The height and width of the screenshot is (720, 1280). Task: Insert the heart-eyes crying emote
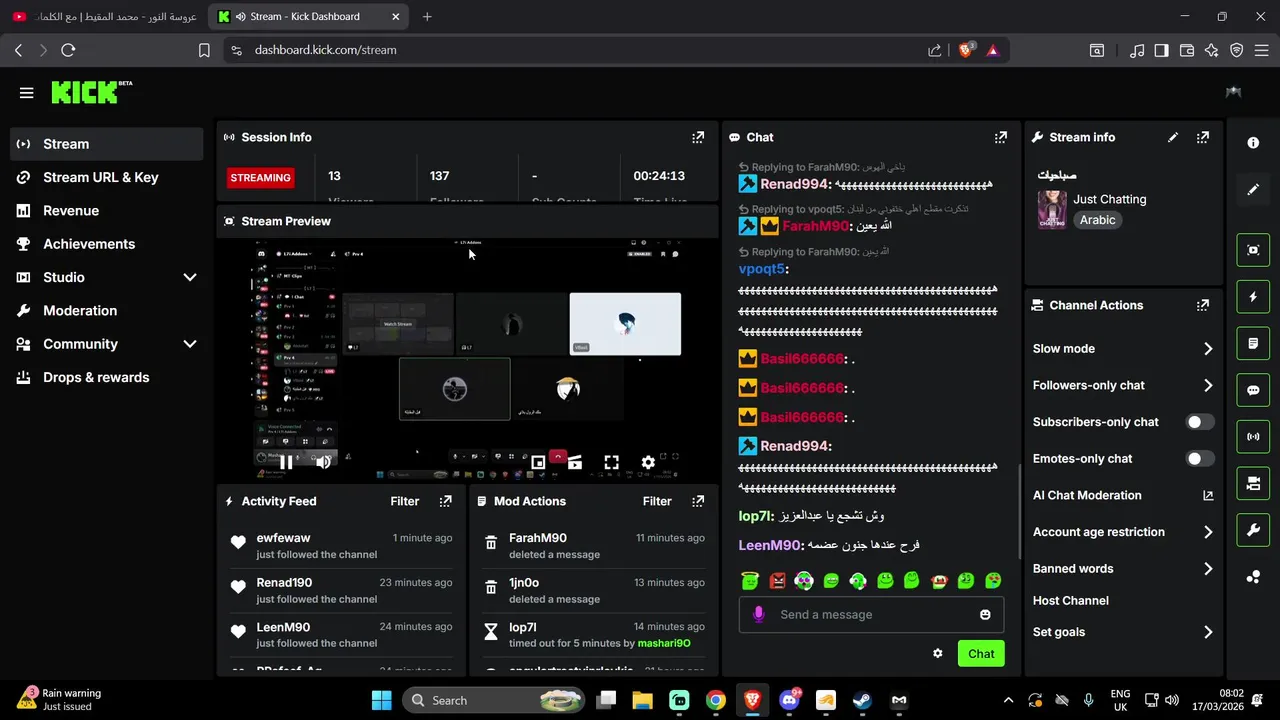pos(993,580)
